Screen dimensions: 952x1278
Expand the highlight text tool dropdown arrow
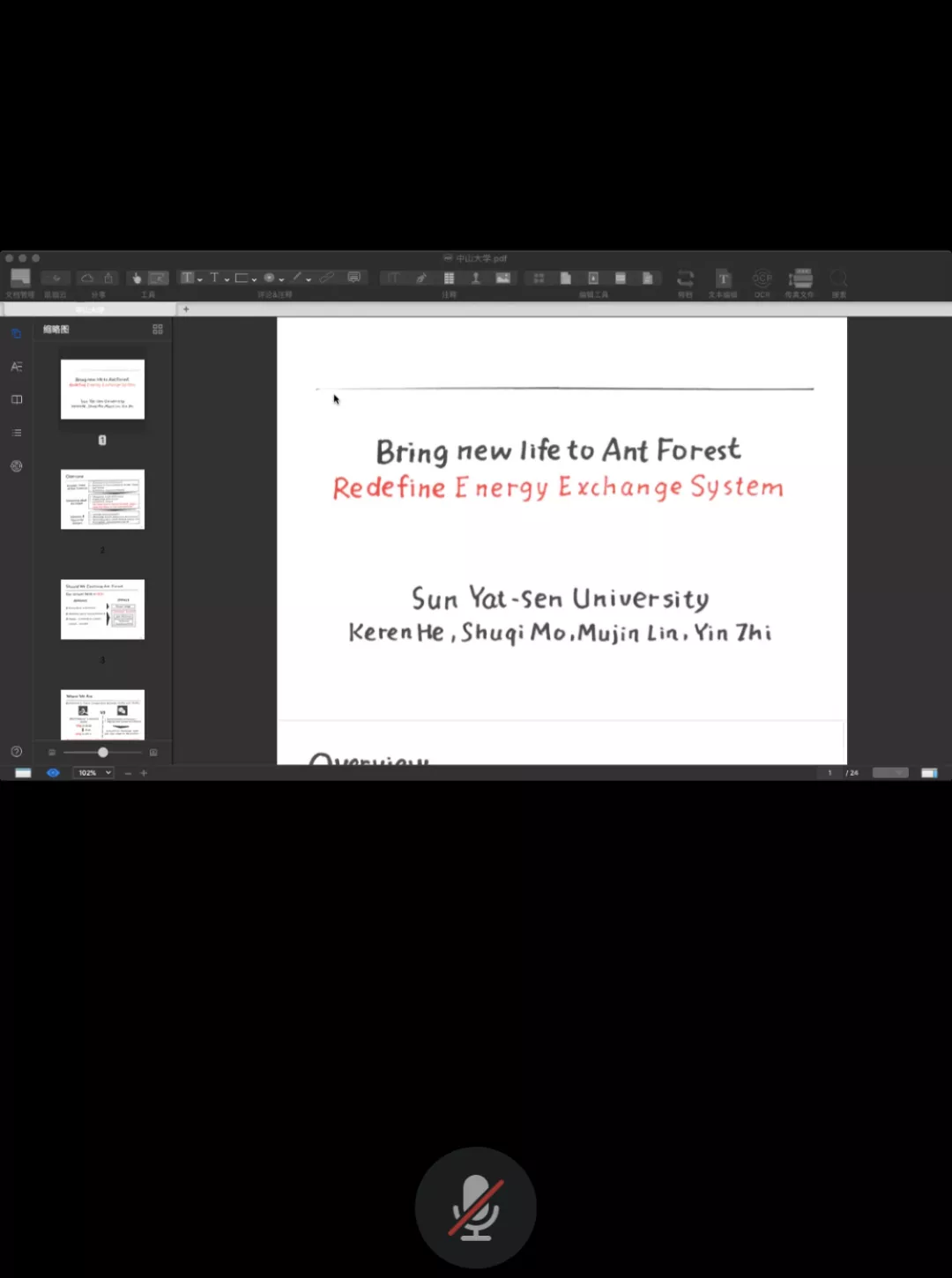pyautogui.click(x=200, y=279)
